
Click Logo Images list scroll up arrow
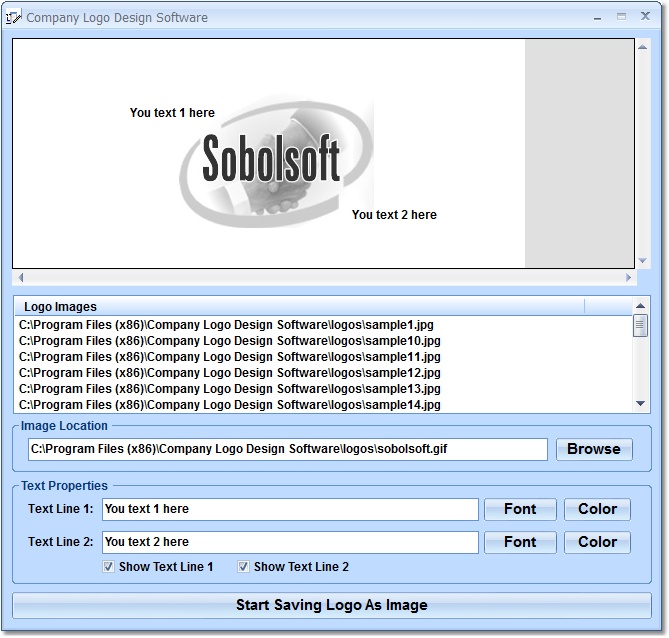(x=640, y=306)
